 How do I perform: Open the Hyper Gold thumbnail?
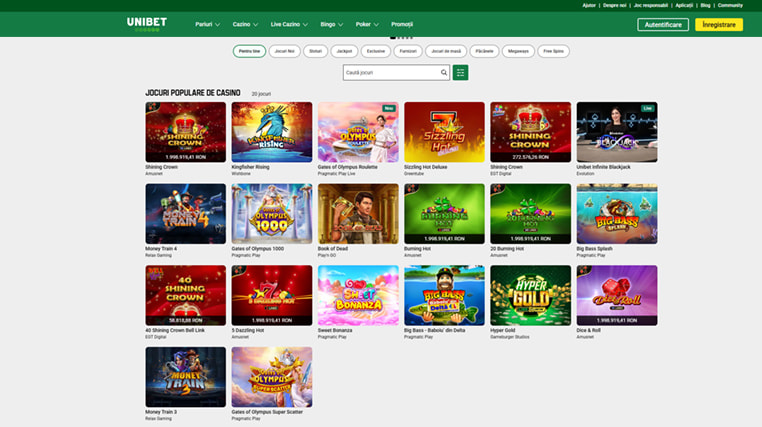(531, 295)
